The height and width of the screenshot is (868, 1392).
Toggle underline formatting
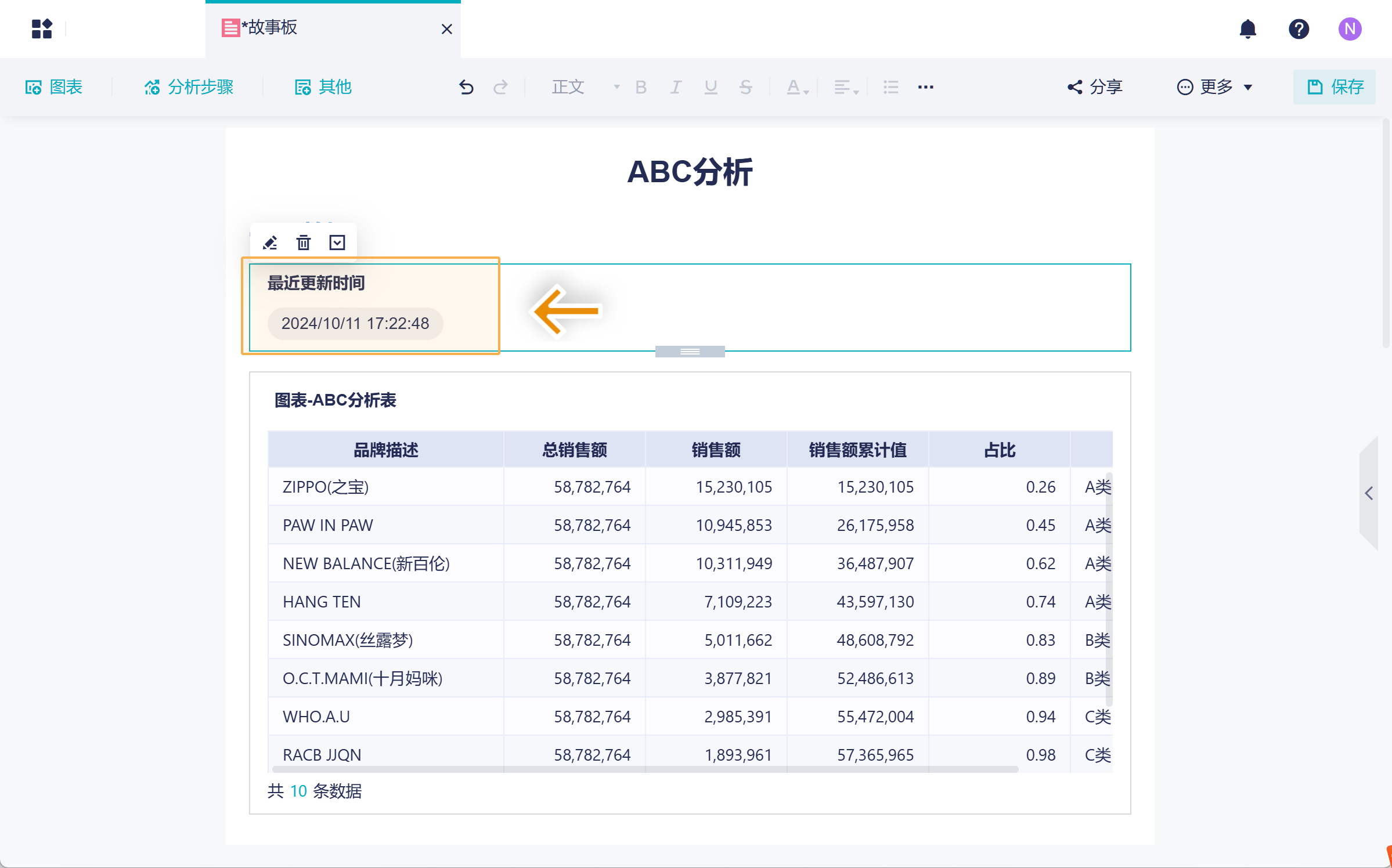point(711,87)
